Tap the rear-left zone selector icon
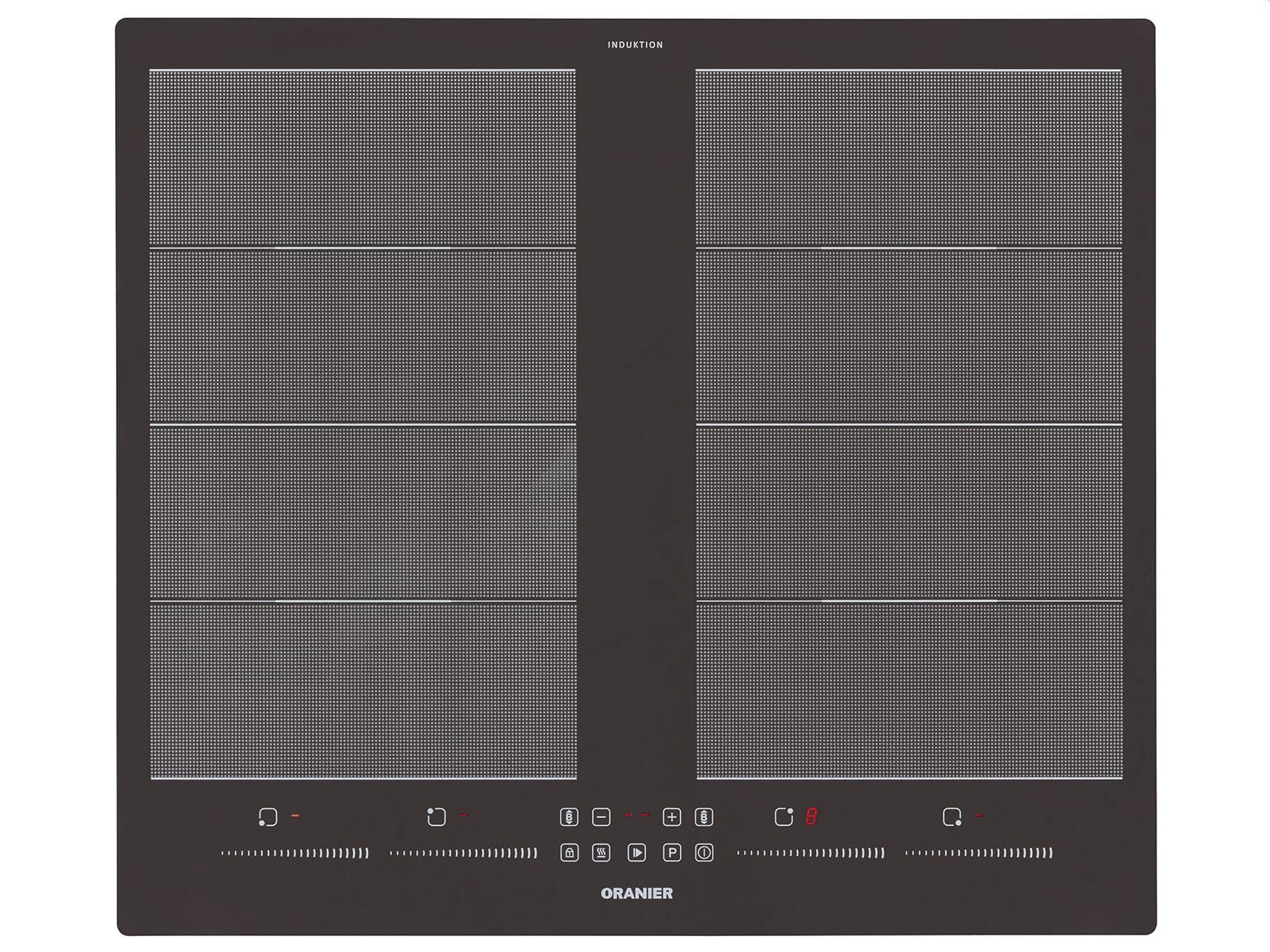 coord(437,816)
